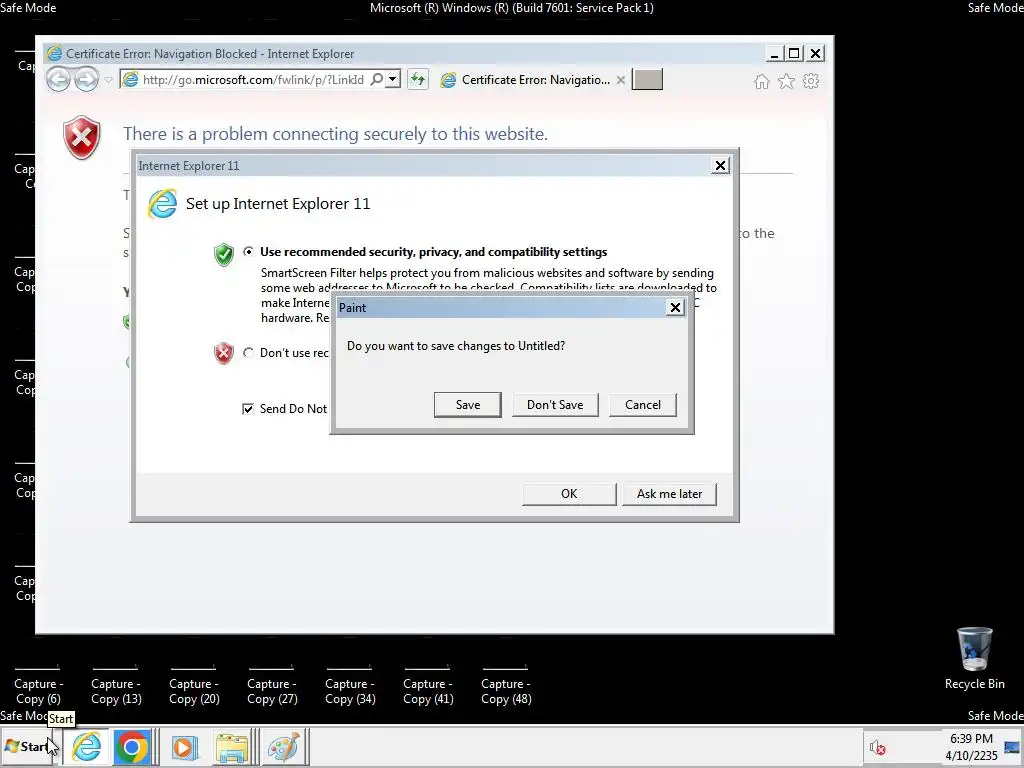Screen dimensions: 1024x768
Task: Click the network tray icon
Action: point(1013,746)
